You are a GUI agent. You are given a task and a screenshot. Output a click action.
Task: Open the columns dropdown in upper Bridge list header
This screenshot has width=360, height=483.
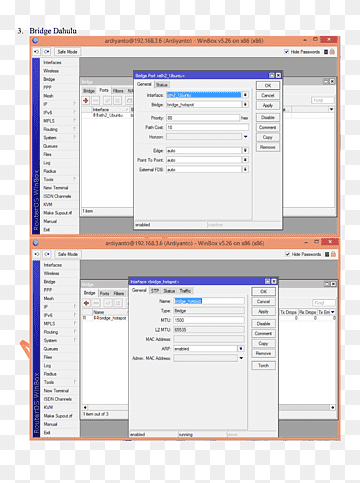(331, 109)
